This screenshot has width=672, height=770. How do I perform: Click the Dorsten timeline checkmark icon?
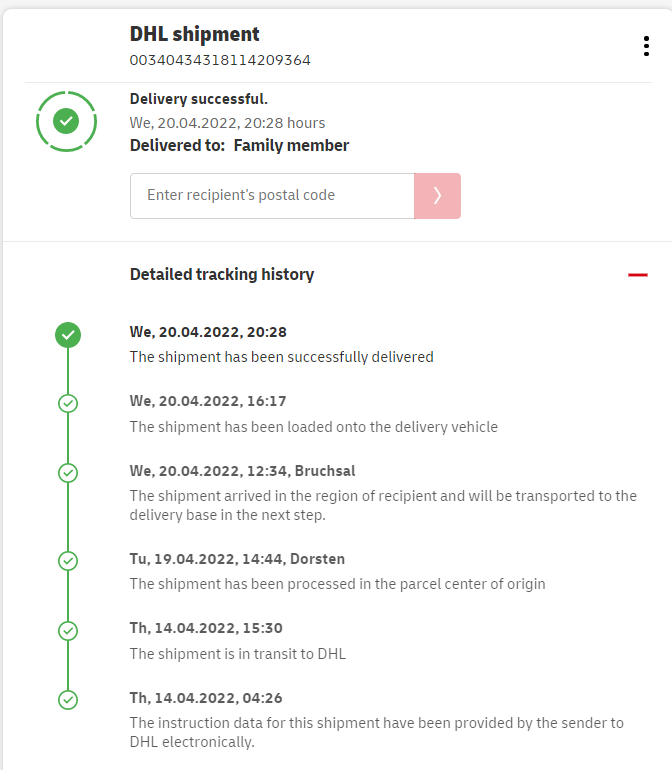[x=68, y=561]
